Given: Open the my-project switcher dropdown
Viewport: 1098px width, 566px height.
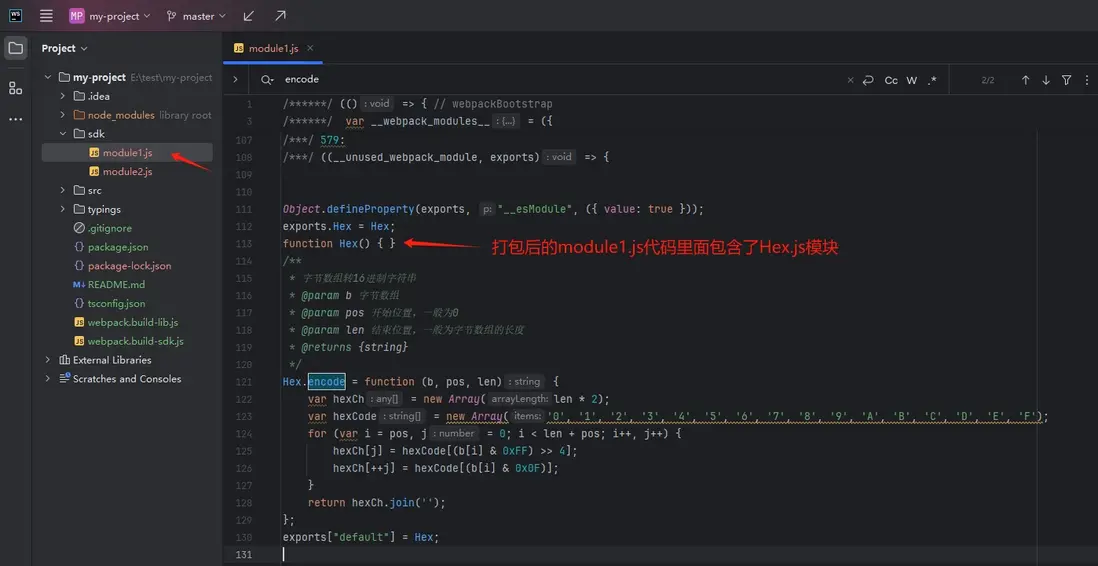Looking at the screenshot, I should (x=110, y=15).
